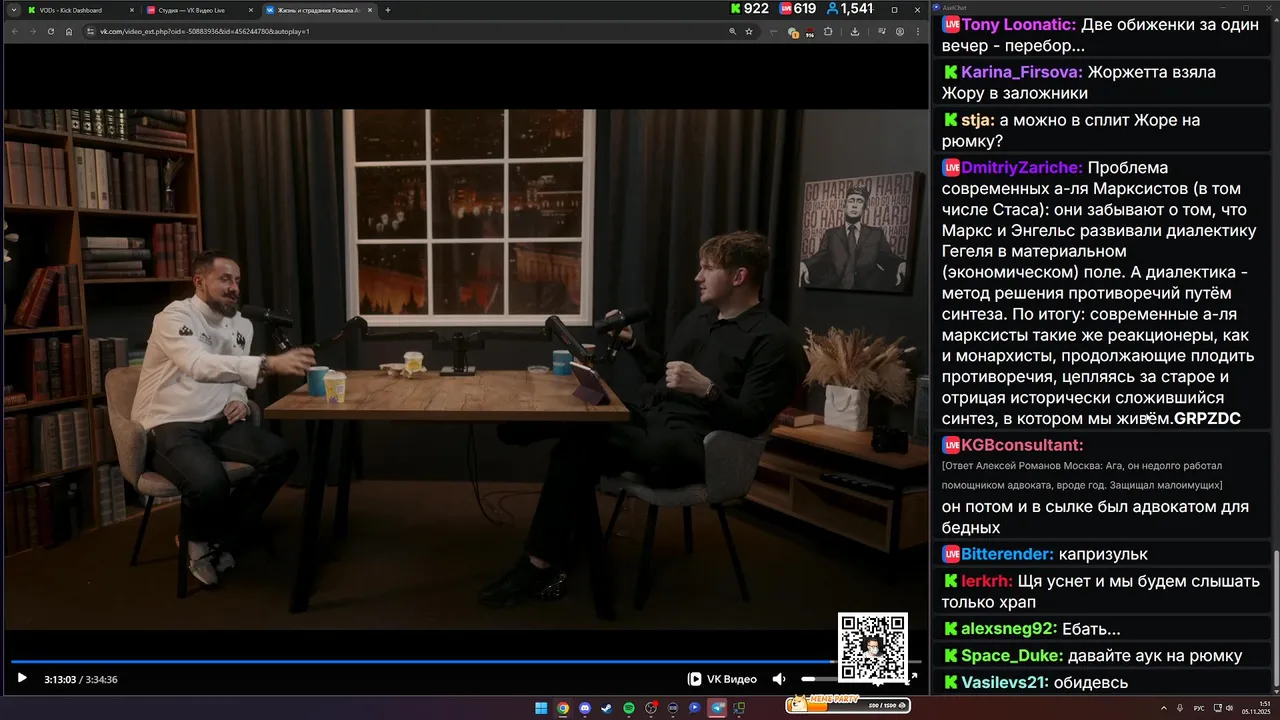This screenshot has height=720, width=1280.
Task: Click the chat window scrollbar
Action: [x=1276, y=620]
